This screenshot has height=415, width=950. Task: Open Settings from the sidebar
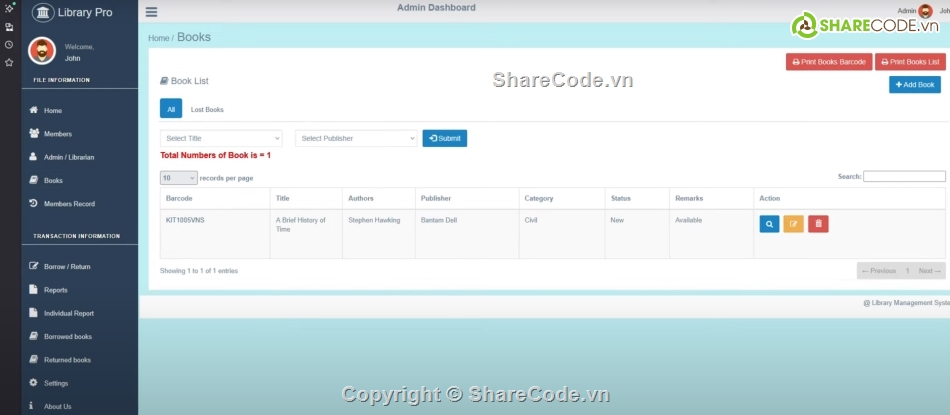point(56,383)
